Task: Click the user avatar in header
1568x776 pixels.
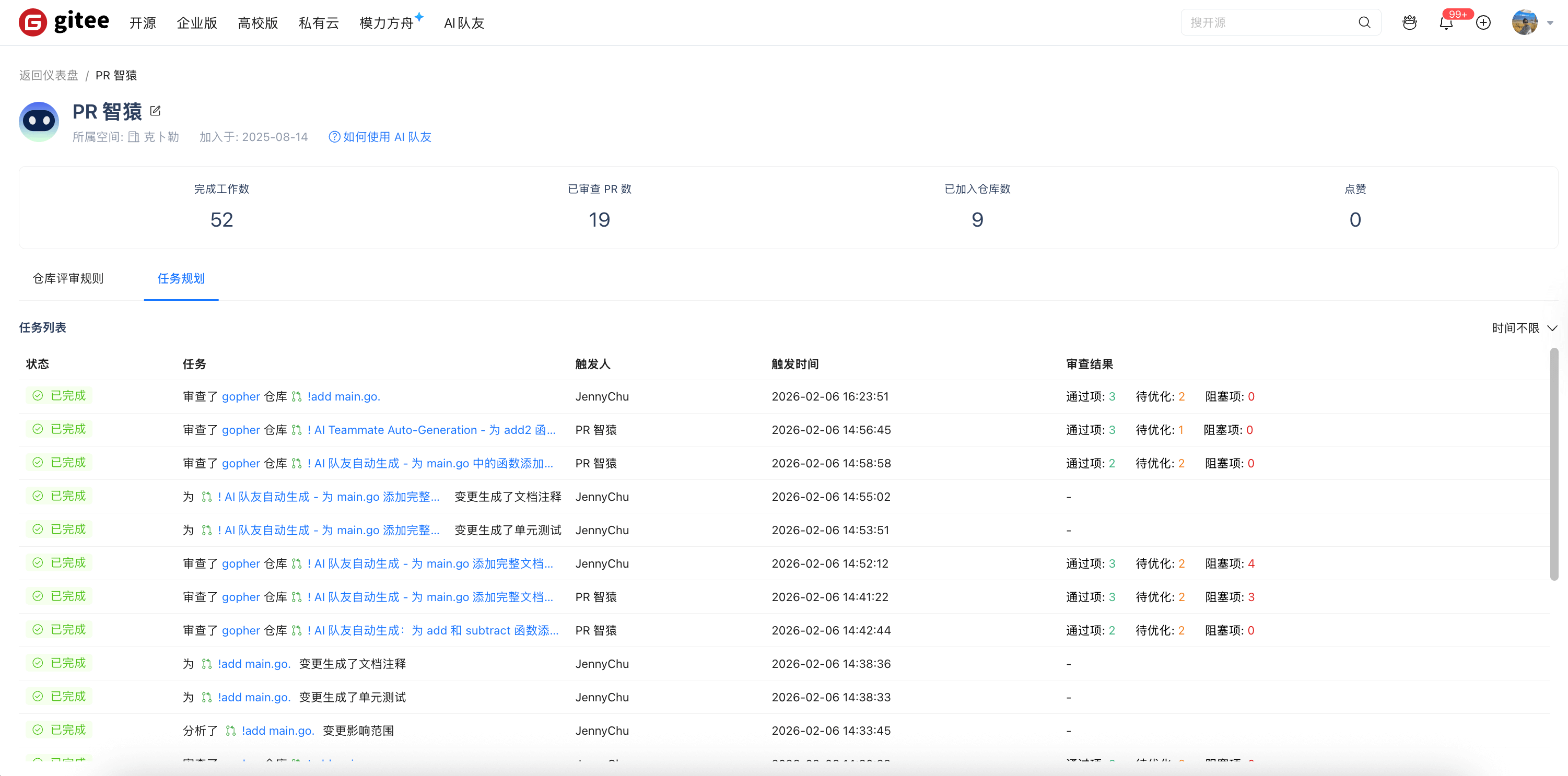Action: pyautogui.click(x=1524, y=22)
